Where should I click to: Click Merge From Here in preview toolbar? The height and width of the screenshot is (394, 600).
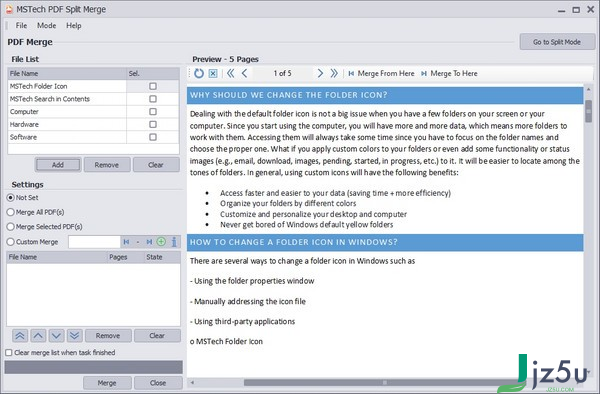[381, 73]
